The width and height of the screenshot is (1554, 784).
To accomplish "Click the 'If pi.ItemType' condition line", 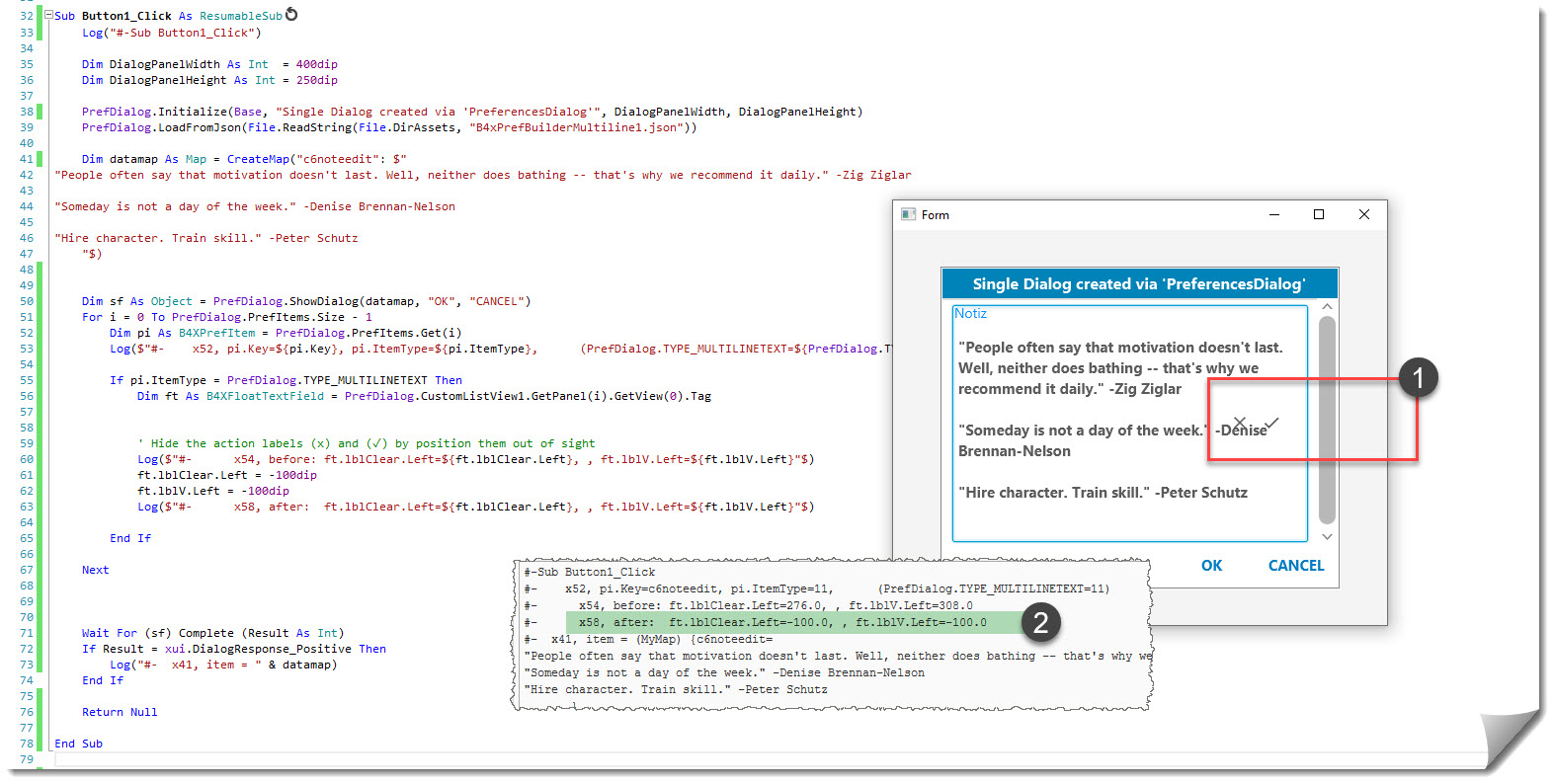I will [x=286, y=380].
